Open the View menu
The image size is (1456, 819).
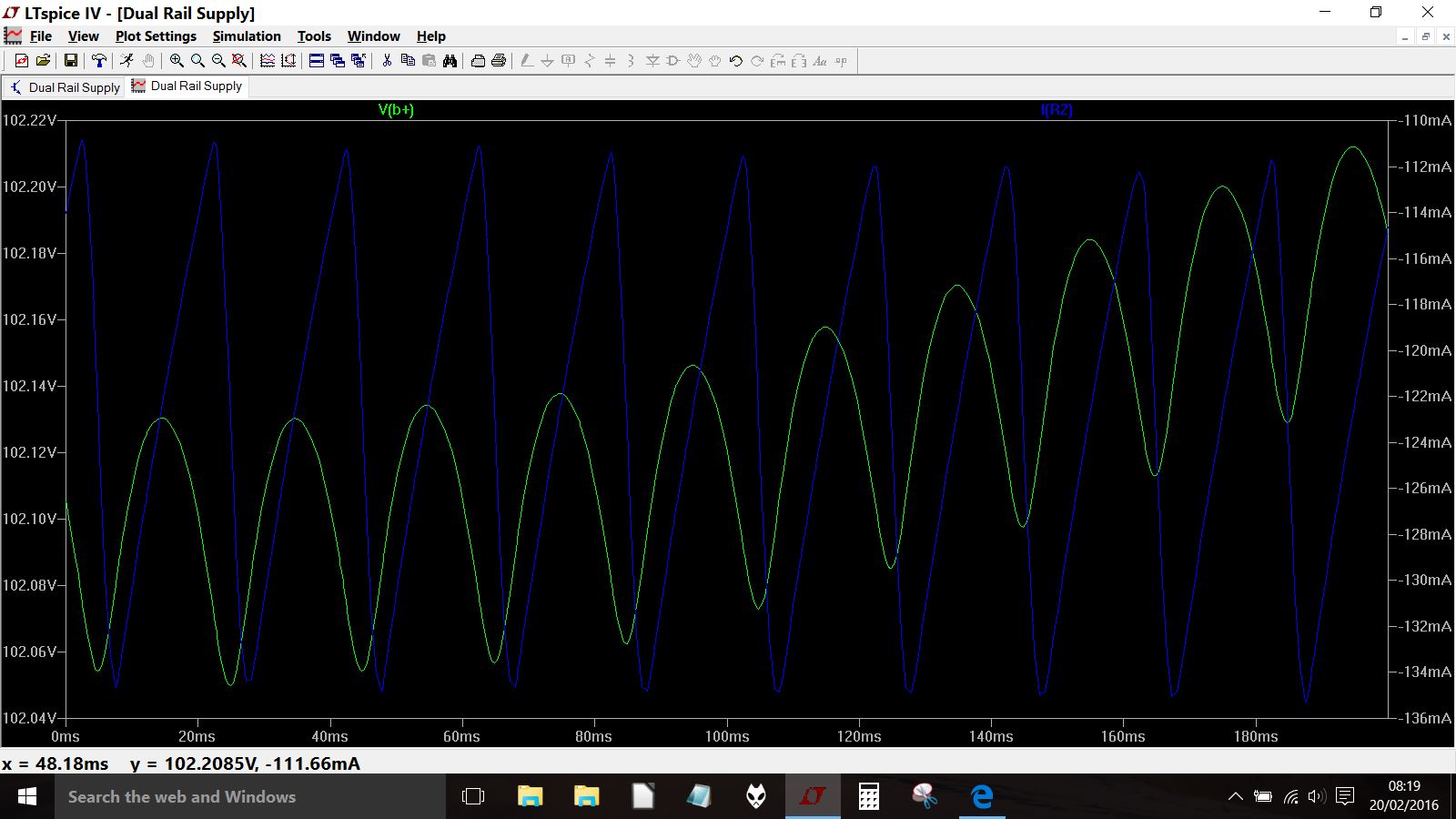pyautogui.click(x=83, y=36)
